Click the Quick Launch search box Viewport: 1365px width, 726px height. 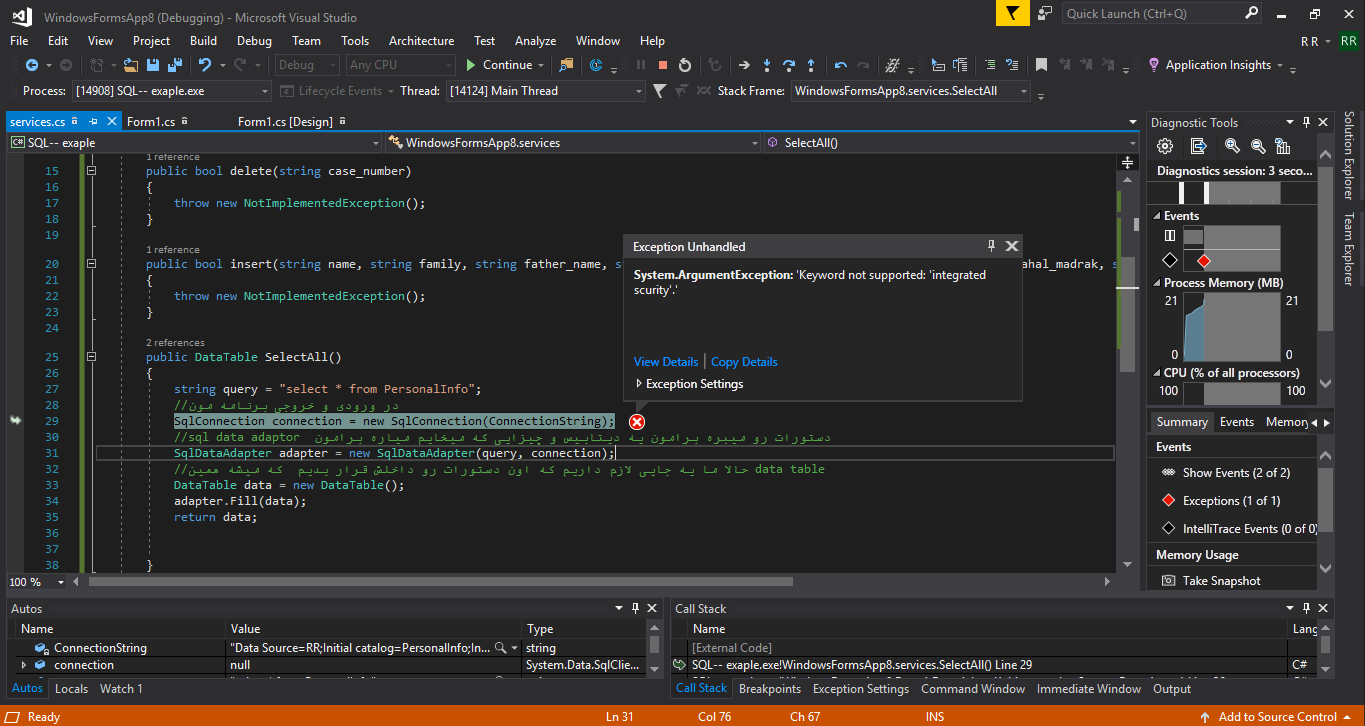click(1152, 13)
